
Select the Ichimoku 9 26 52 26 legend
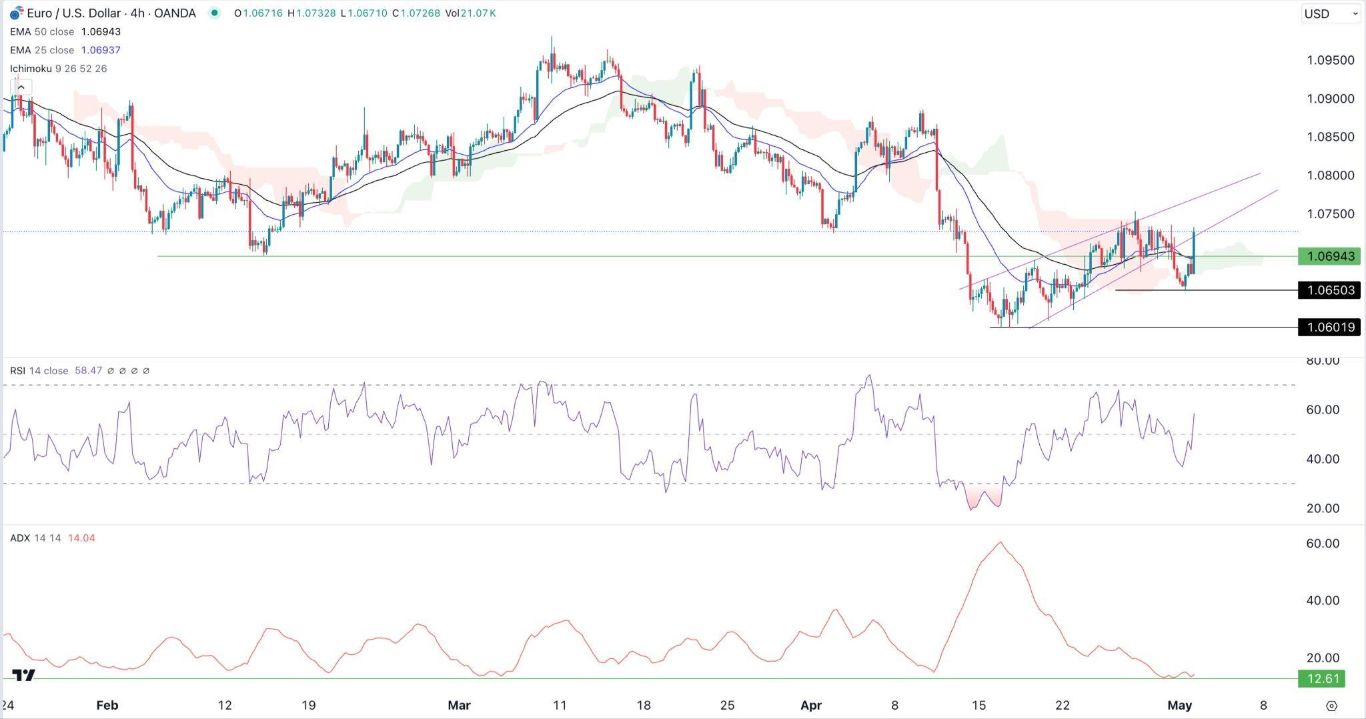[x=57, y=68]
